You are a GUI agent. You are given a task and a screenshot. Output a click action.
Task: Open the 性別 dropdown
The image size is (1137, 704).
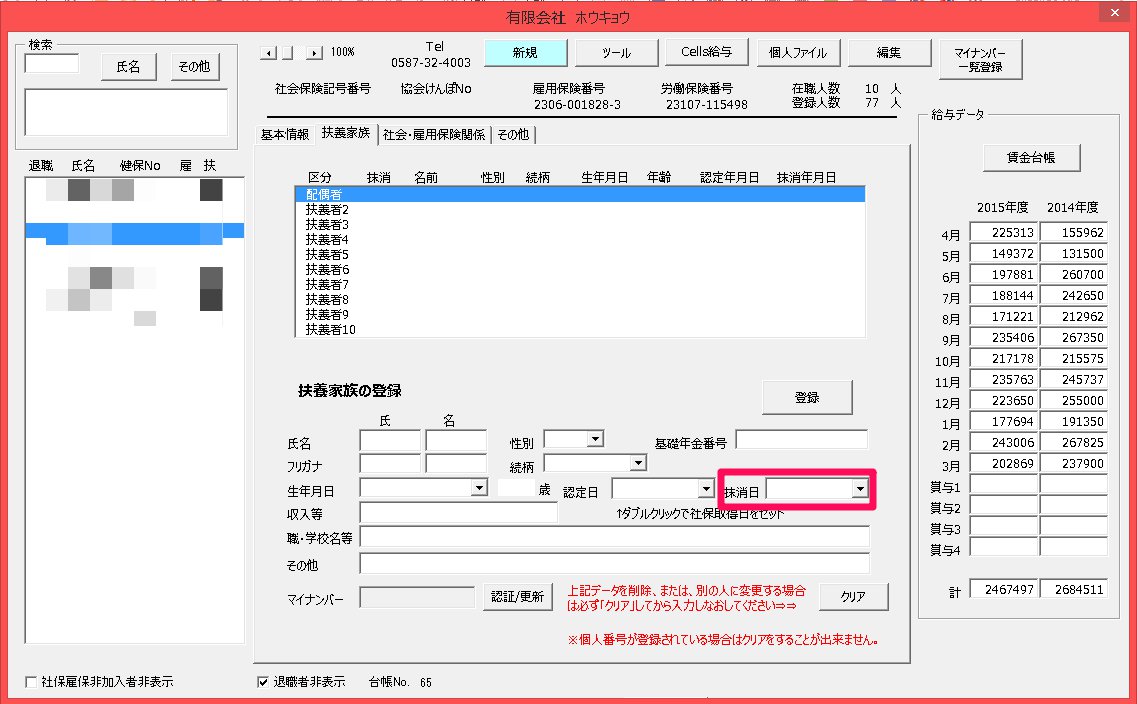[595, 439]
